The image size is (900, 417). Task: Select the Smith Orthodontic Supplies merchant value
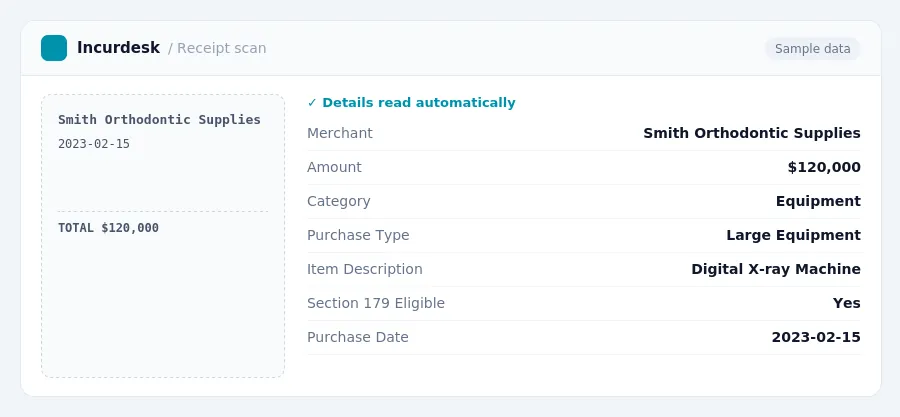[752, 133]
